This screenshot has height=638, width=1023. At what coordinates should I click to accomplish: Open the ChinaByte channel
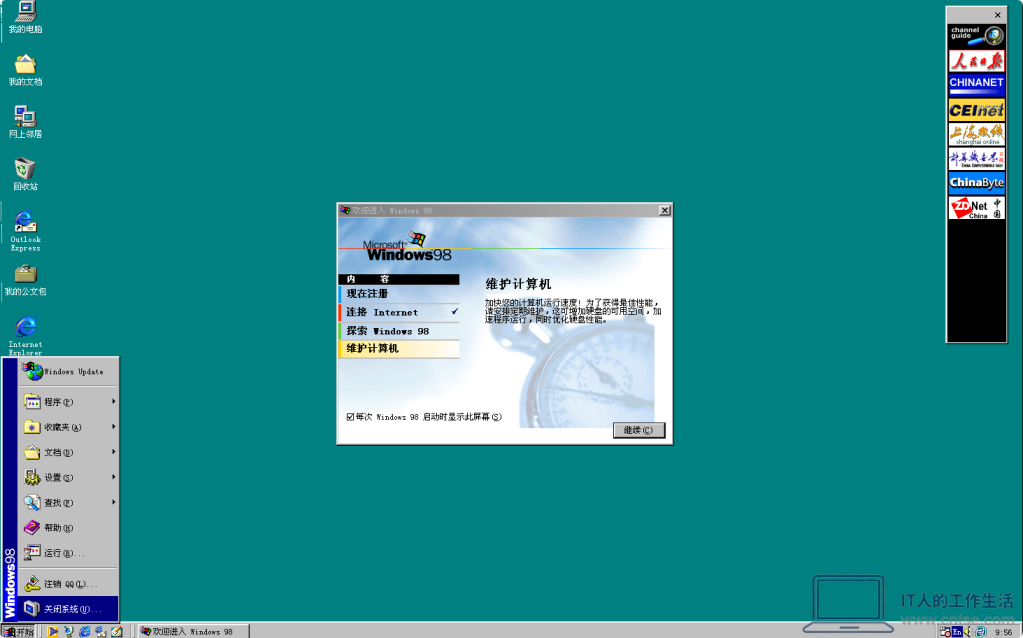coord(976,183)
